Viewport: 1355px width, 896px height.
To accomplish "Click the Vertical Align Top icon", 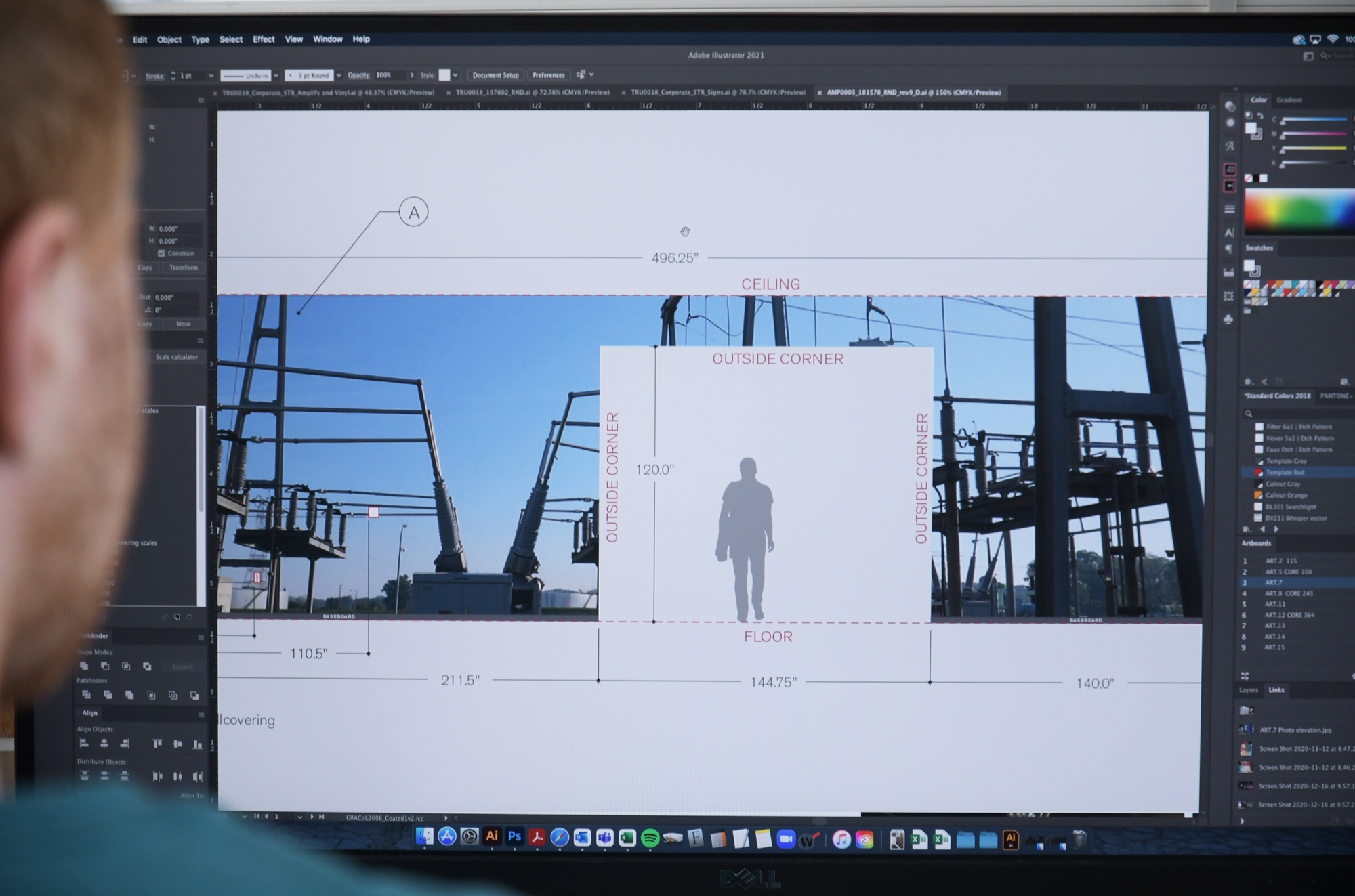I will click(x=157, y=744).
